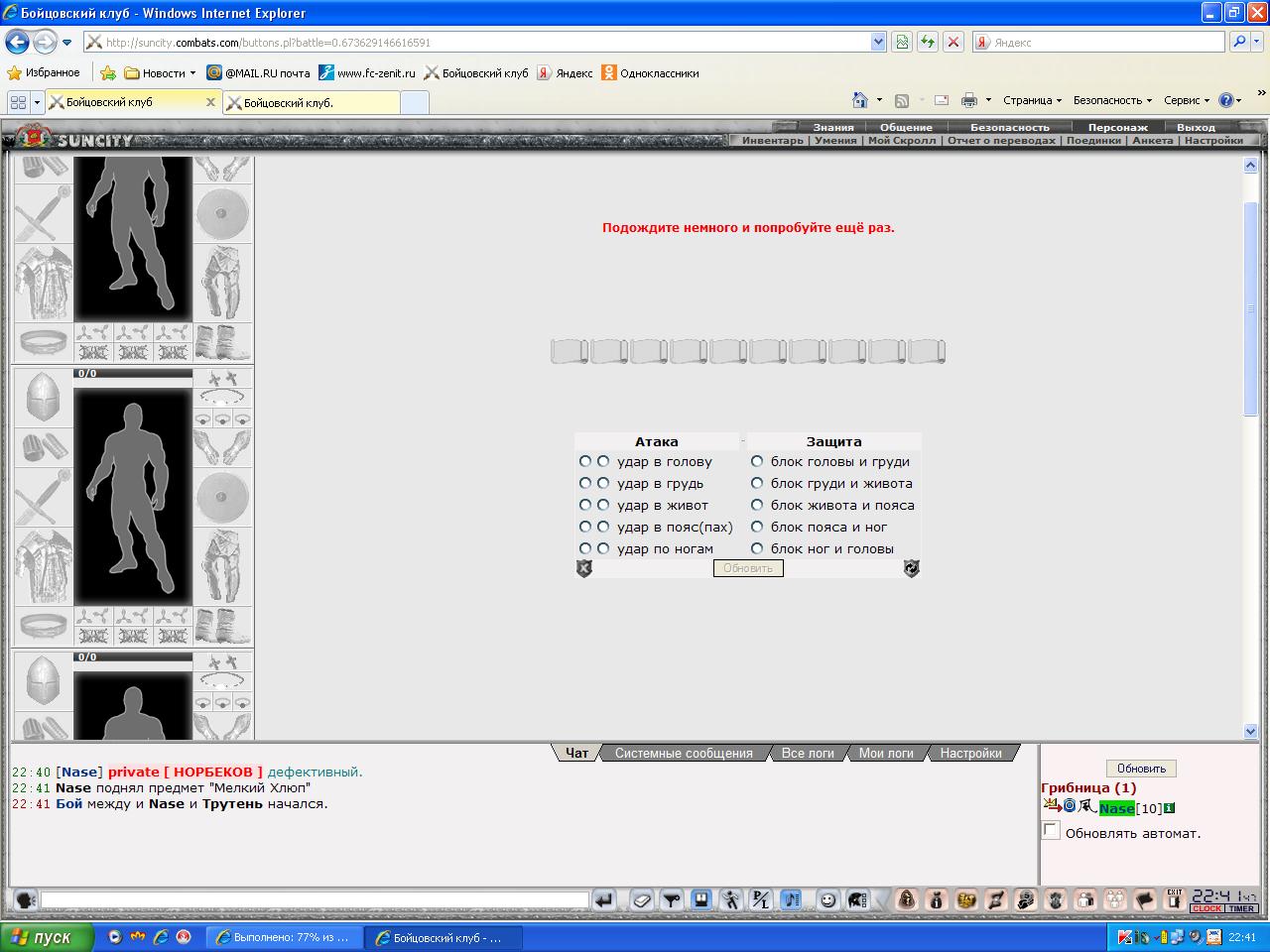The image size is (1270, 952).
Task: Click the running man icon
Action: 731,900
